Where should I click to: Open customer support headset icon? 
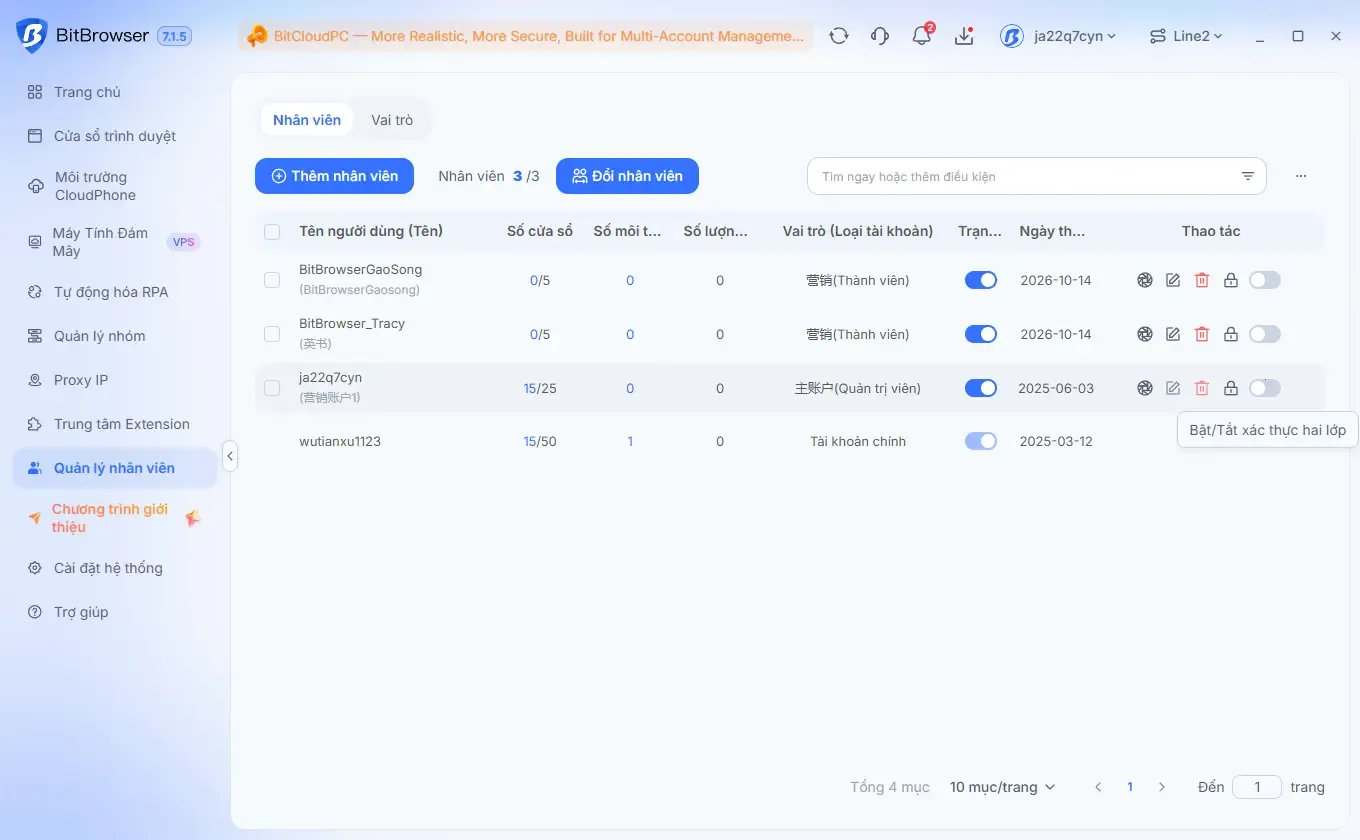coord(880,36)
